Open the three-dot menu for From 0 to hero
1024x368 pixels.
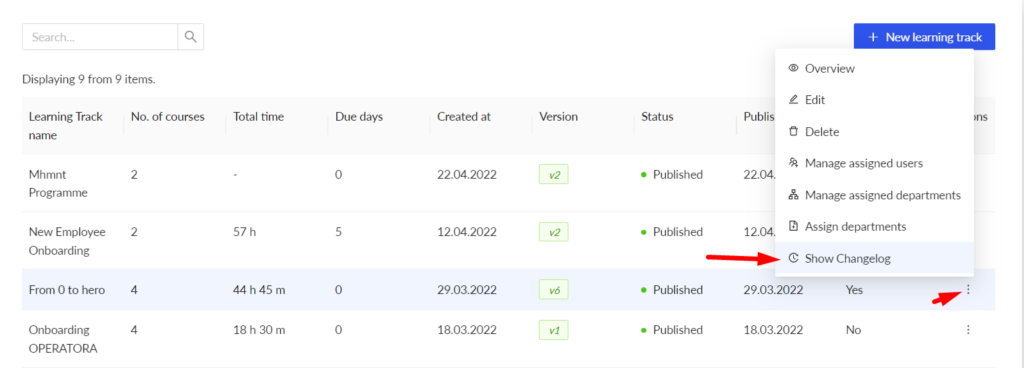tap(968, 290)
